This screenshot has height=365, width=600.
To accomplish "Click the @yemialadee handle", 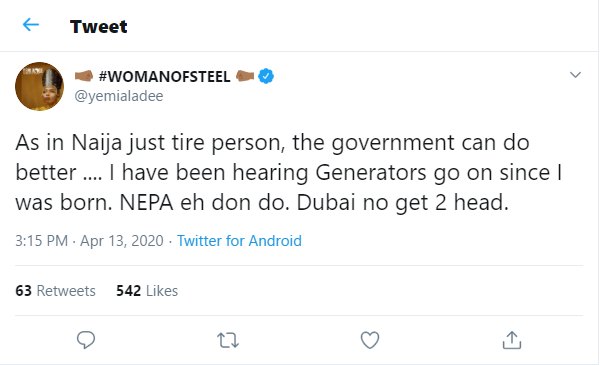I will coord(119,96).
